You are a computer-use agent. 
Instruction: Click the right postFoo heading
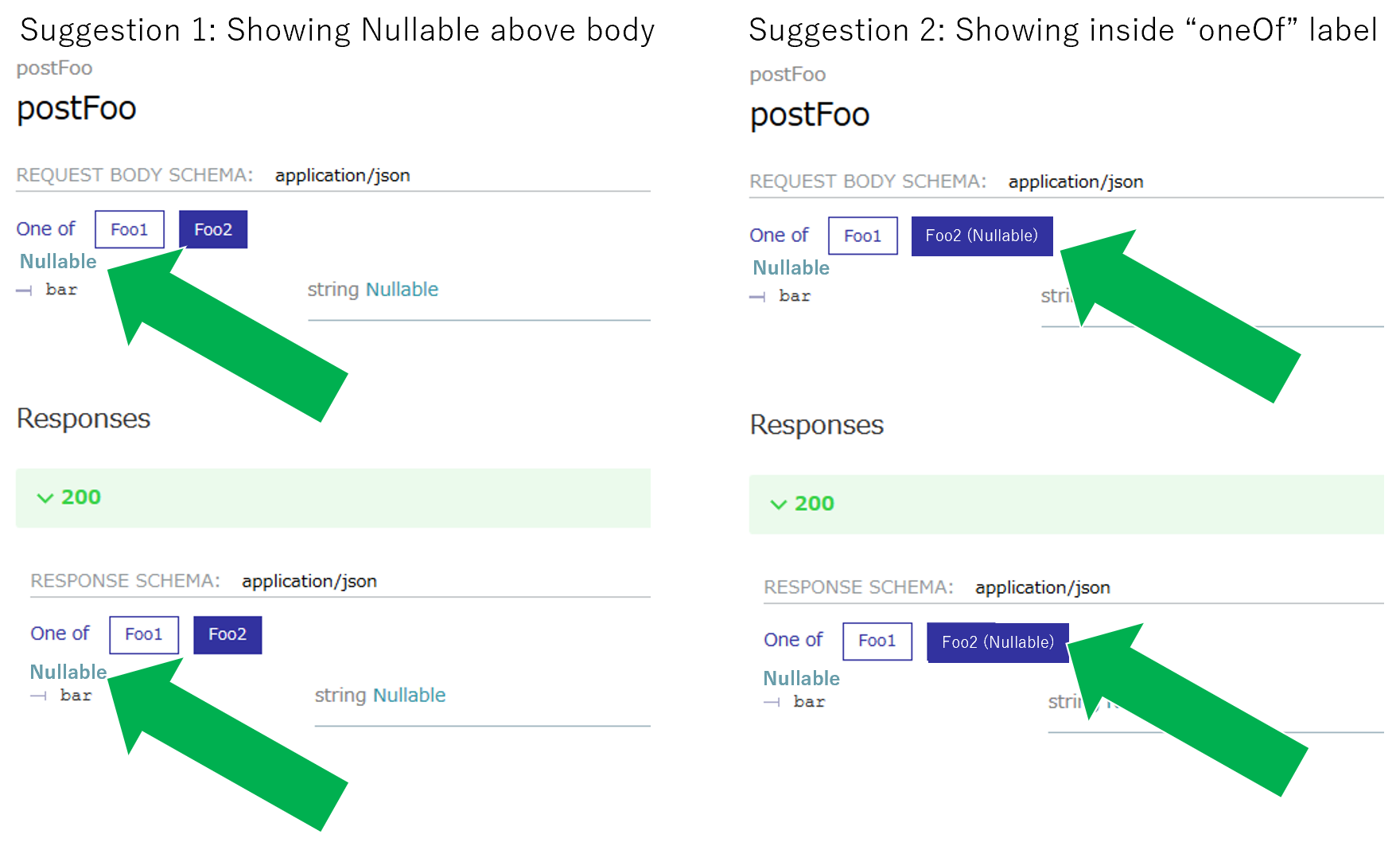tap(810, 115)
